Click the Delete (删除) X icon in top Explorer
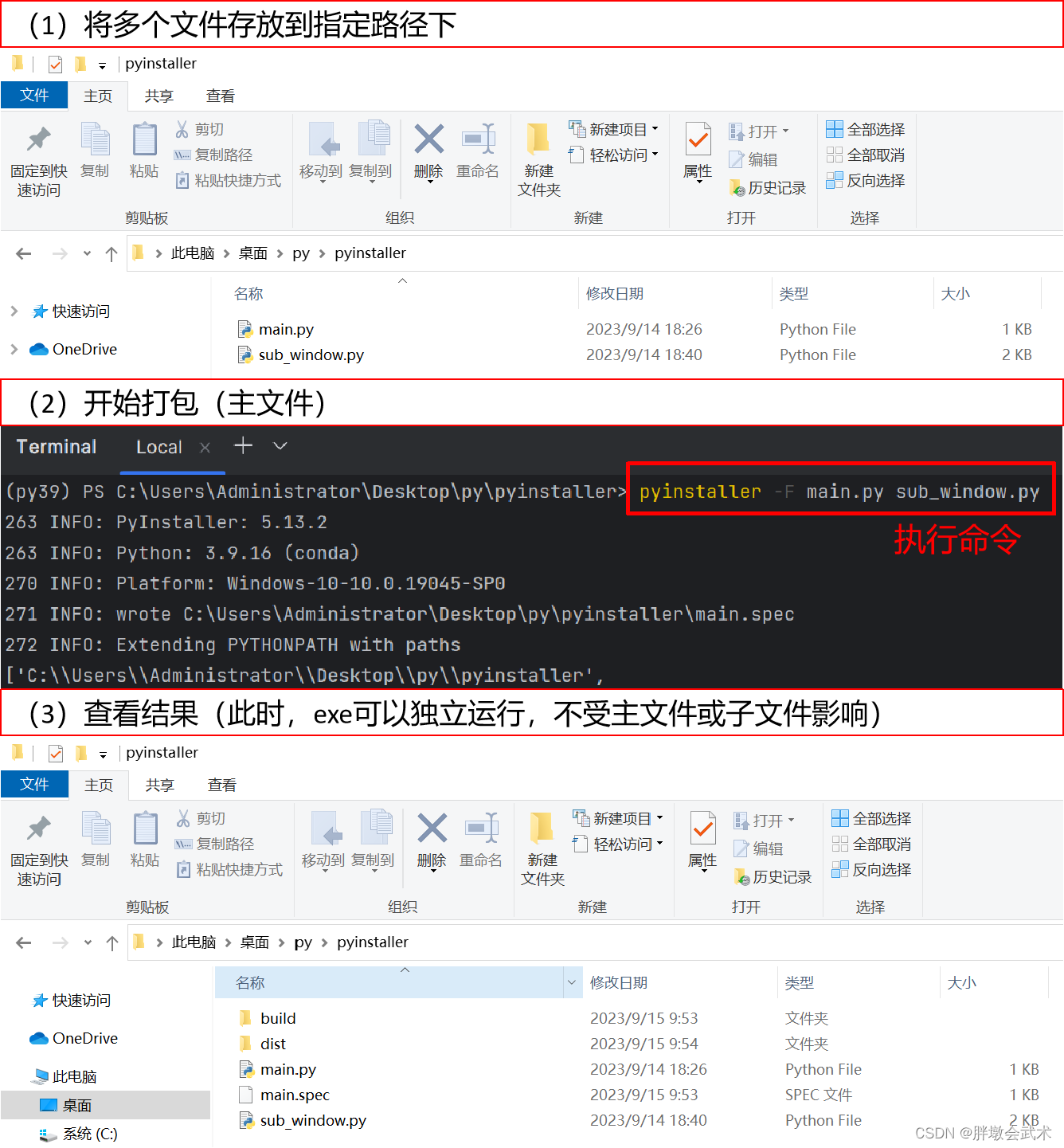The height and width of the screenshot is (1148, 1064). pyautogui.click(x=428, y=139)
